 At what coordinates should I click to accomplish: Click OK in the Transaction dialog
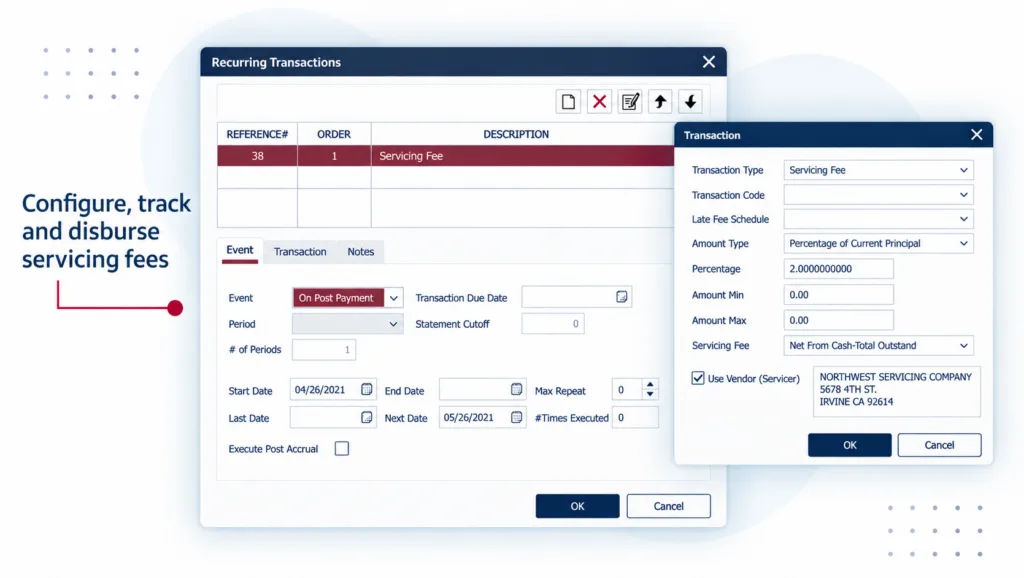(x=850, y=445)
